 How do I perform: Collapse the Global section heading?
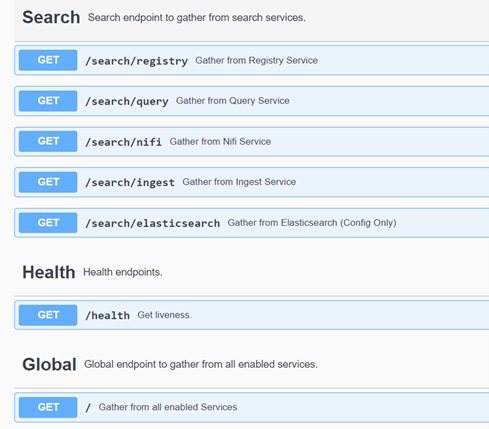pyautogui.click(x=49, y=364)
